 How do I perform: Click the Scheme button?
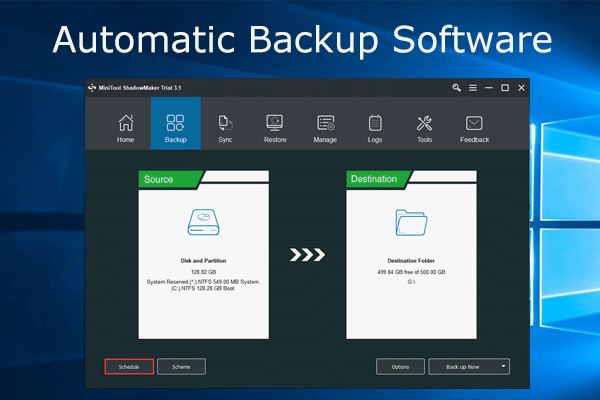pos(181,367)
